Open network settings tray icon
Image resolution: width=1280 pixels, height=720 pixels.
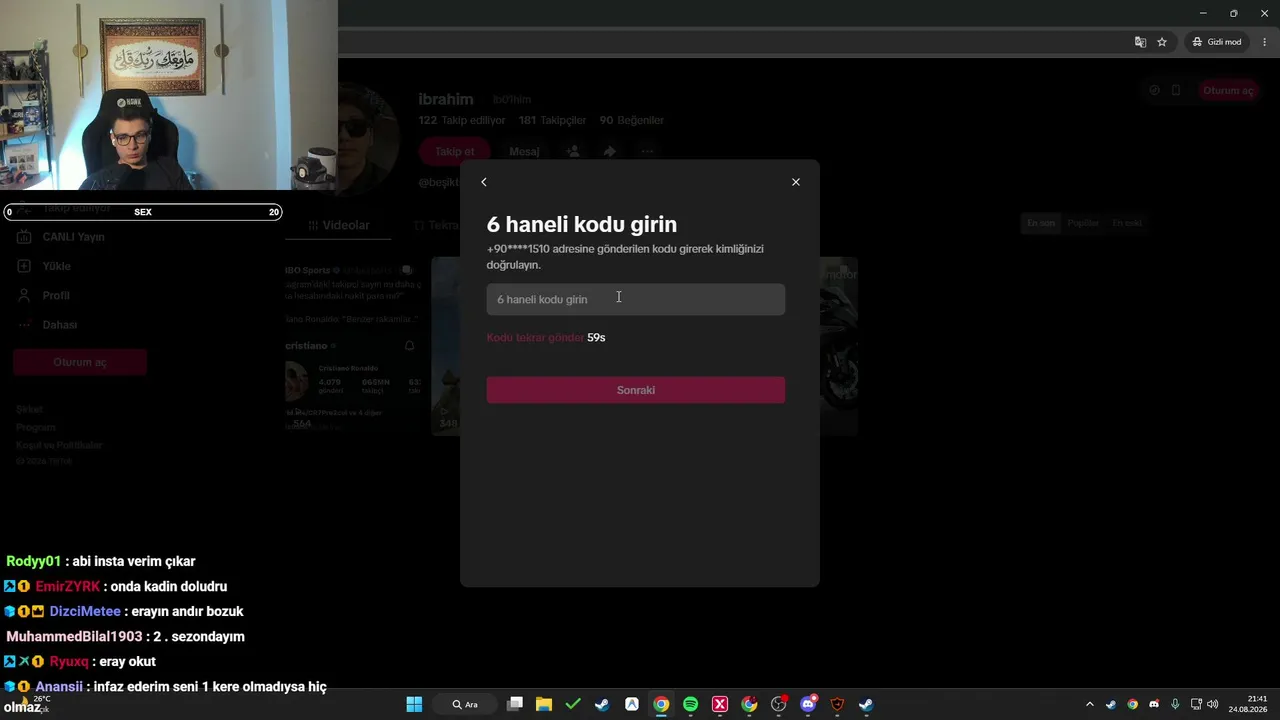click(1196, 704)
